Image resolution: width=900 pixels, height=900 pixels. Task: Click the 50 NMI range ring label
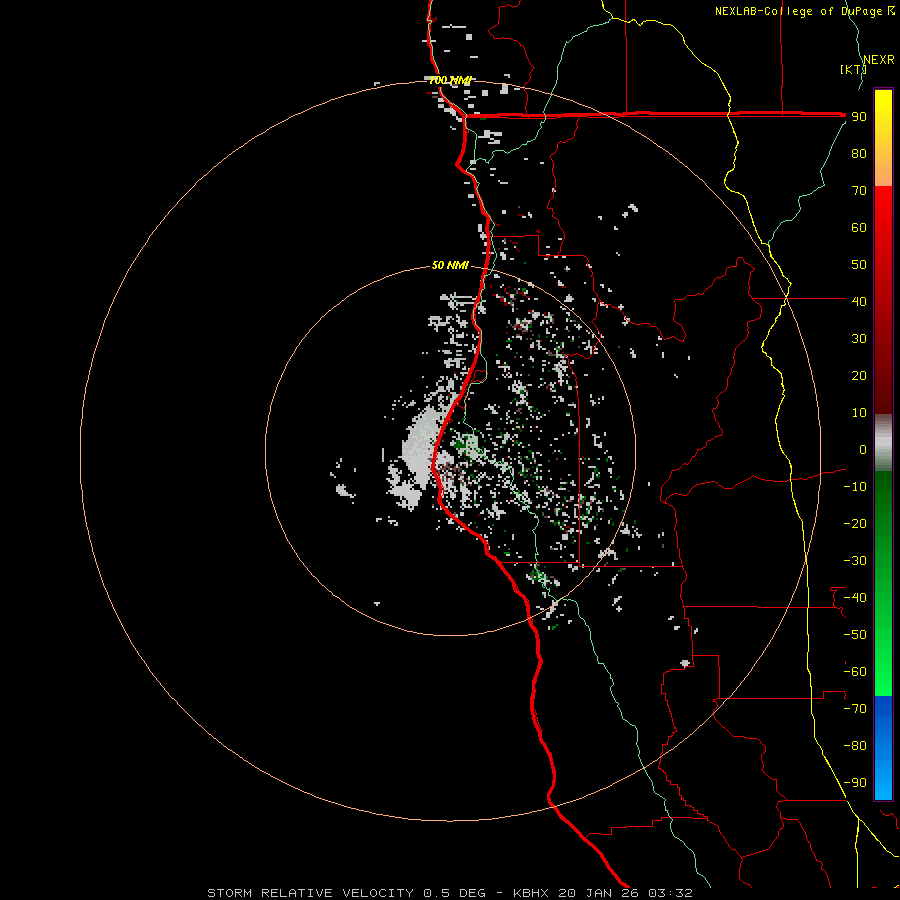tap(450, 265)
